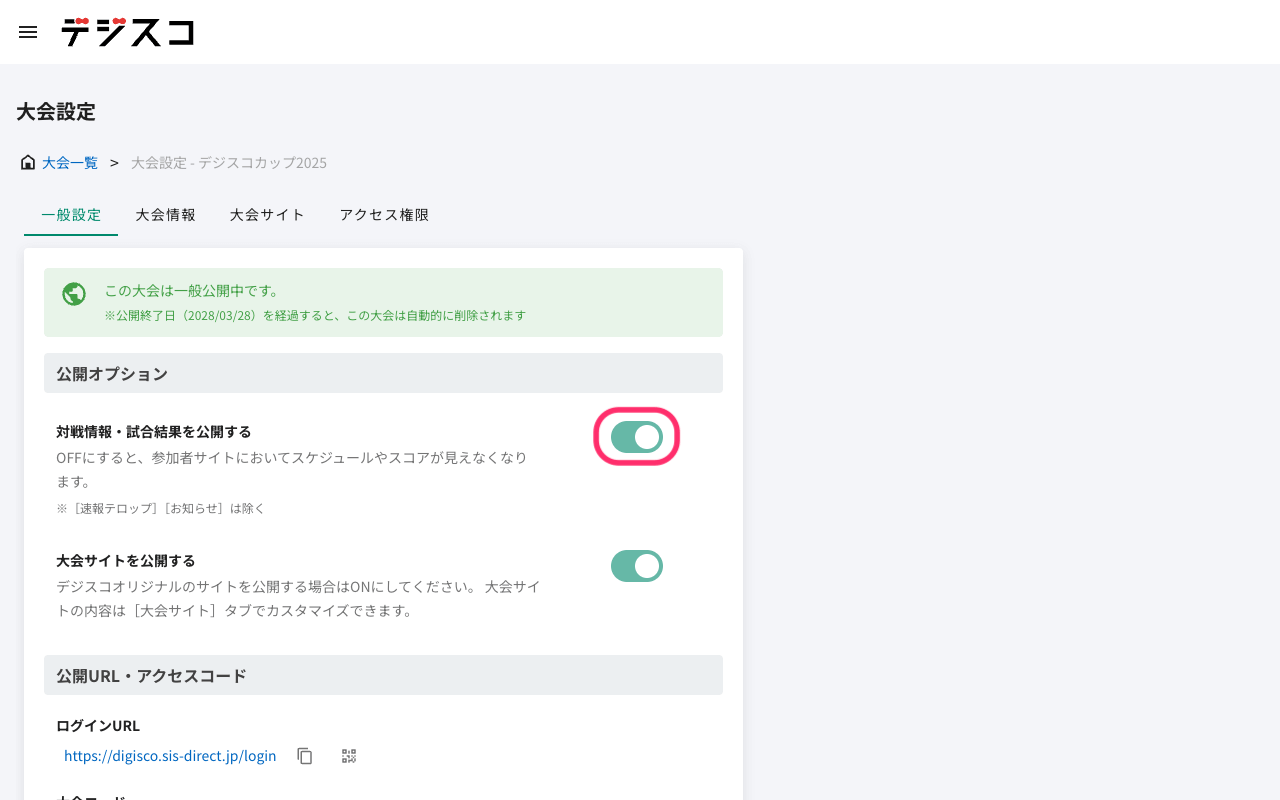
Task: Select the アクセス権限 tab
Action: click(x=384, y=215)
